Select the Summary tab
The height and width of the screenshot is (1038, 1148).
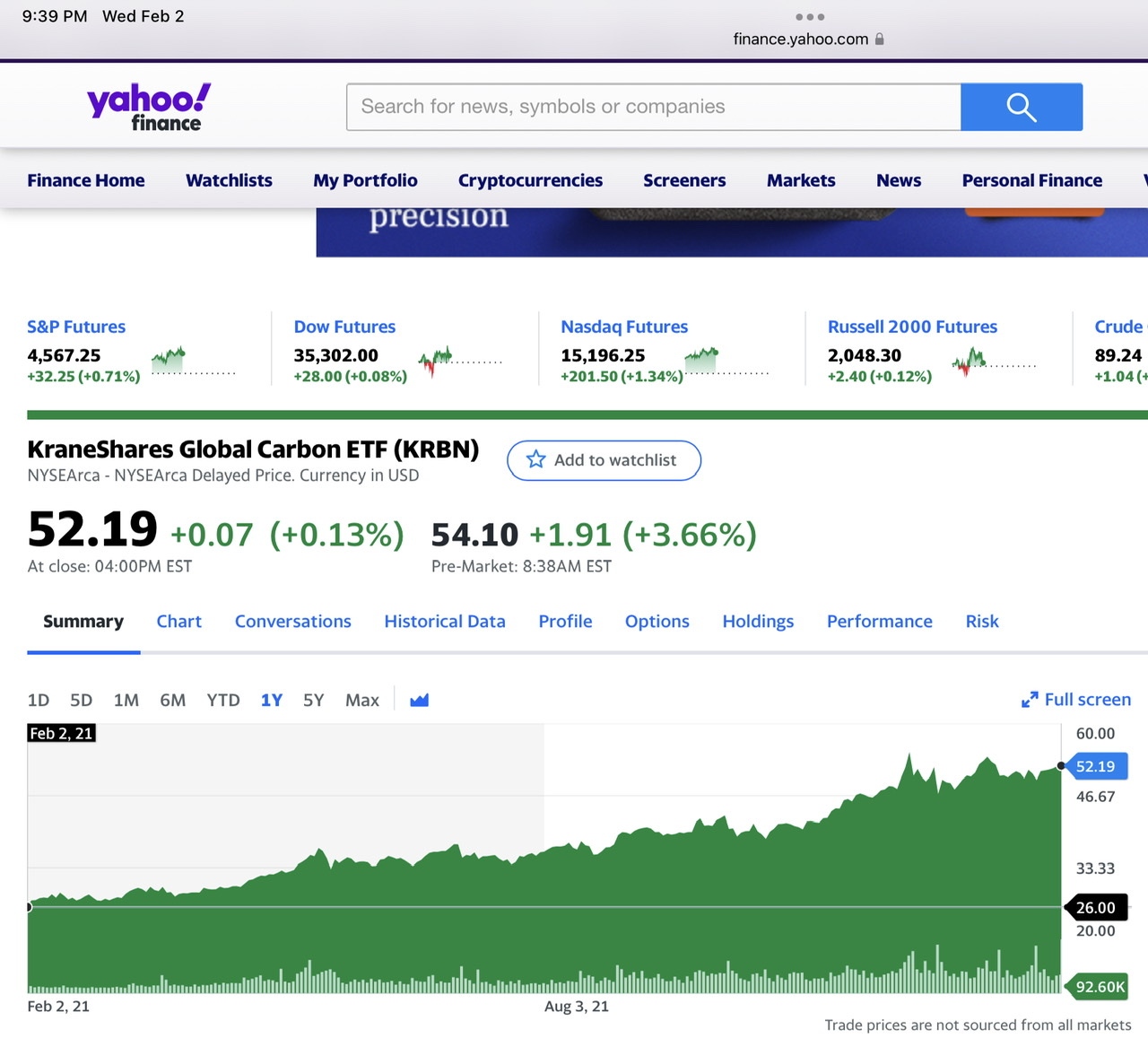pyautogui.click(x=83, y=622)
